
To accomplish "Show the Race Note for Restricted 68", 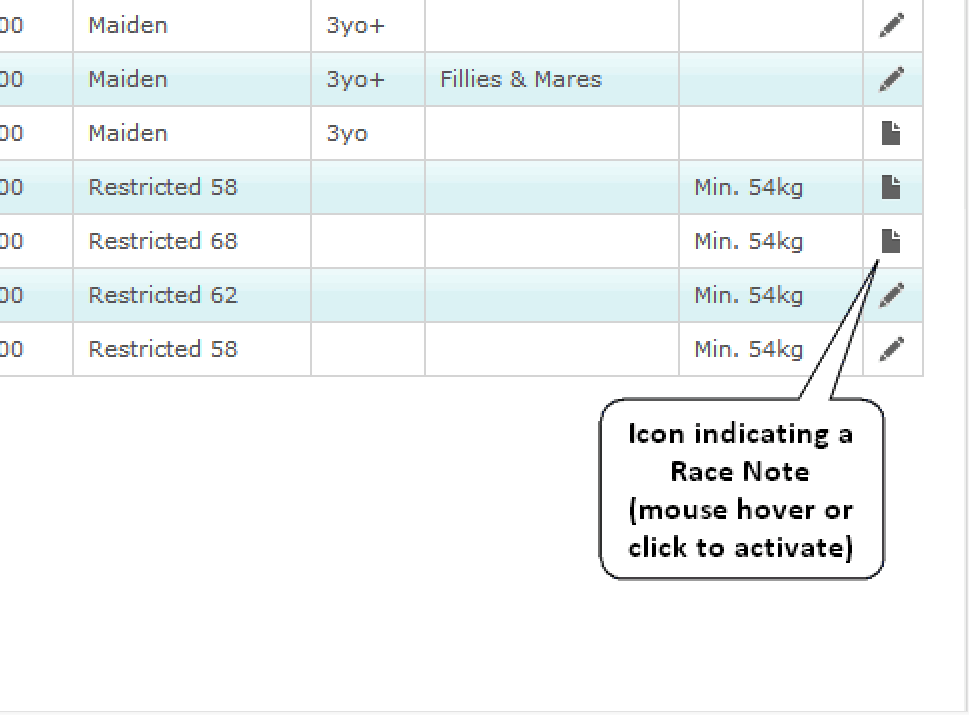I will click(x=891, y=241).
